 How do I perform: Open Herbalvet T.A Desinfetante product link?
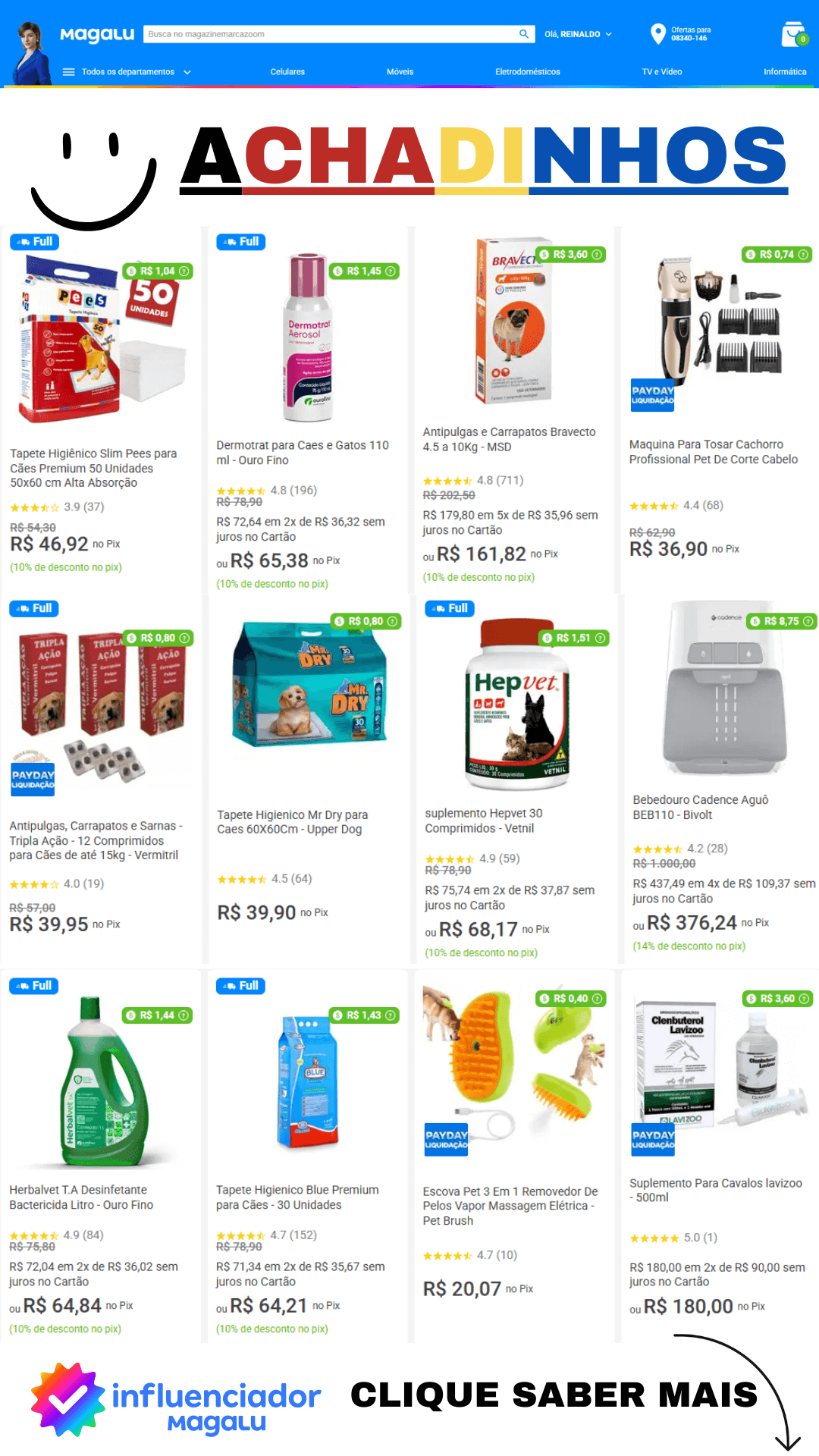point(81,1197)
